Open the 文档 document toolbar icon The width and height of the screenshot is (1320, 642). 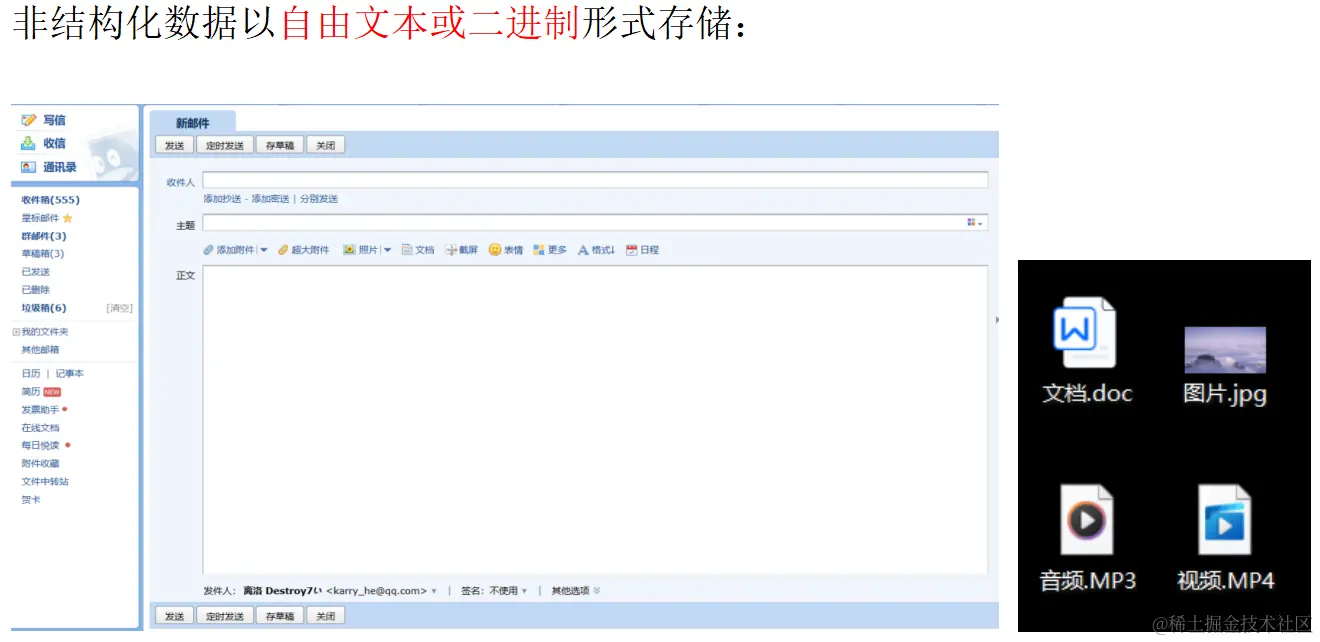click(x=407, y=250)
